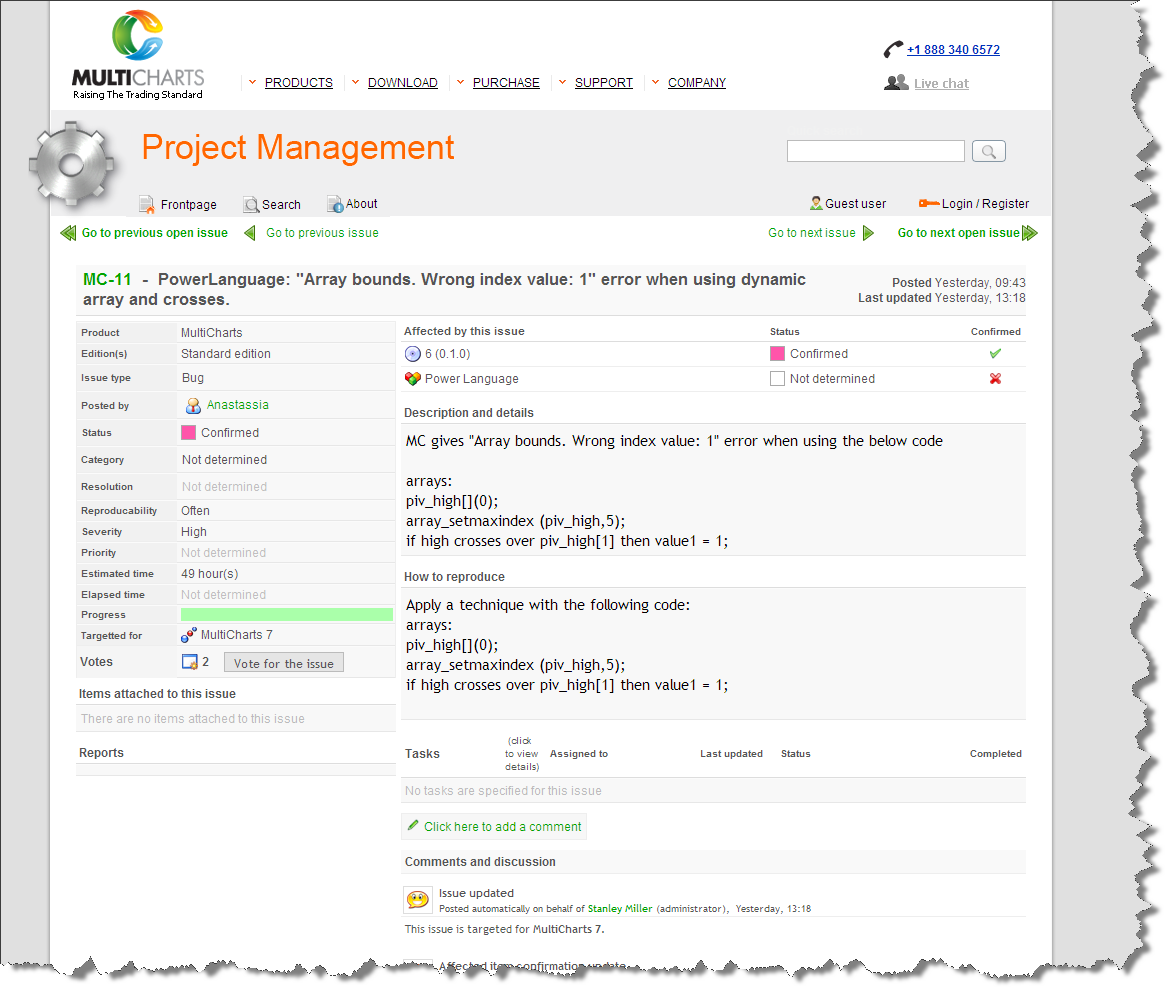Click the Project Management gear icon

(x=71, y=164)
